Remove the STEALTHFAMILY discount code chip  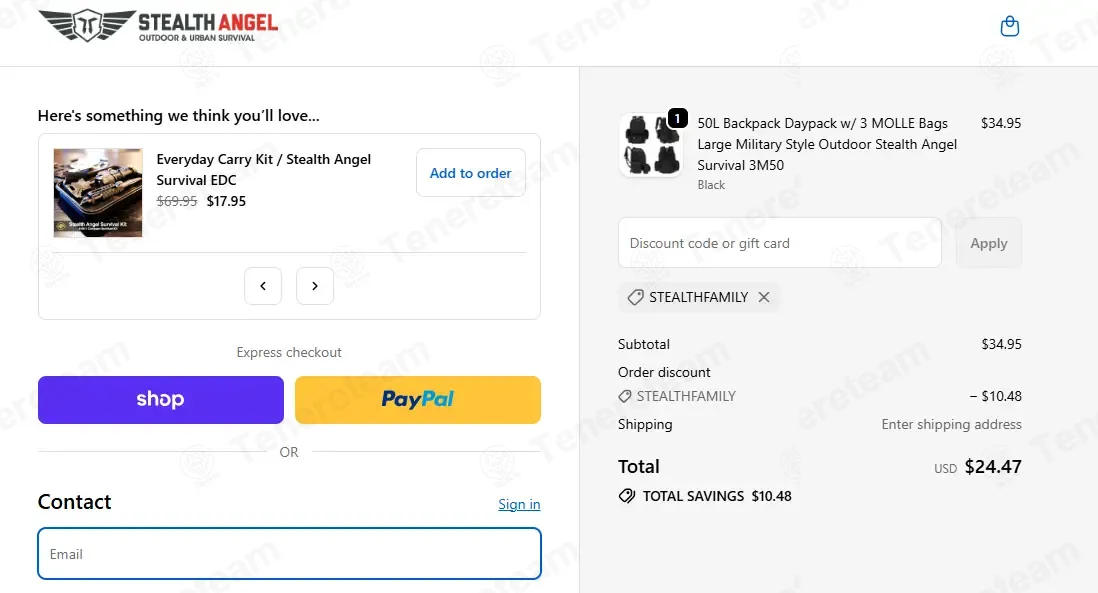click(x=764, y=297)
